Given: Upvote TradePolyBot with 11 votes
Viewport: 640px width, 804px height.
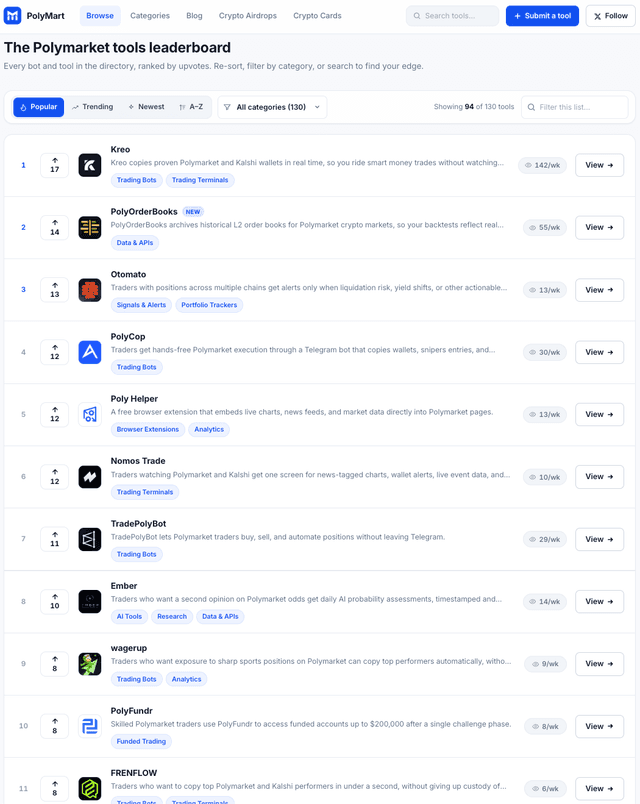Looking at the screenshot, I should point(54,539).
